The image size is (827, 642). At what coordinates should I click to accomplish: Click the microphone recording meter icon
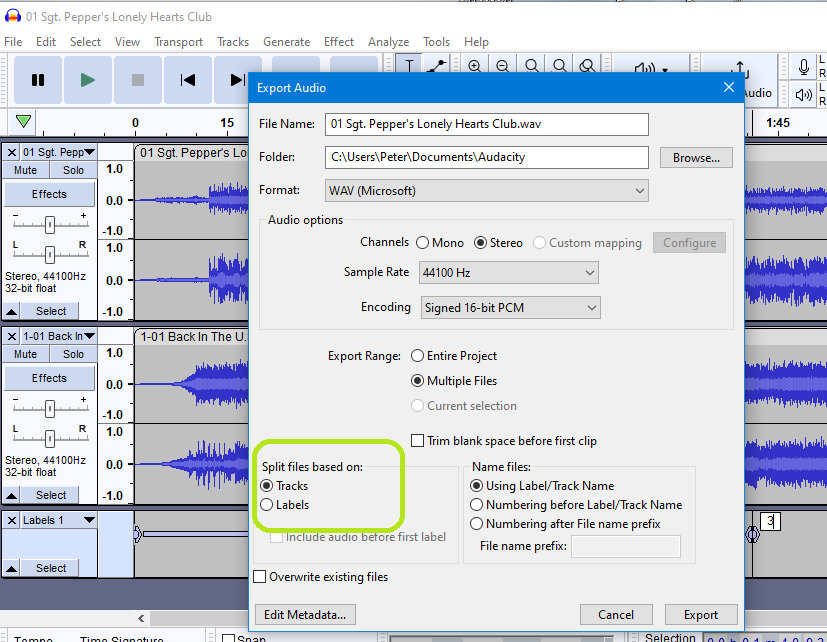[x=803, y=66]
